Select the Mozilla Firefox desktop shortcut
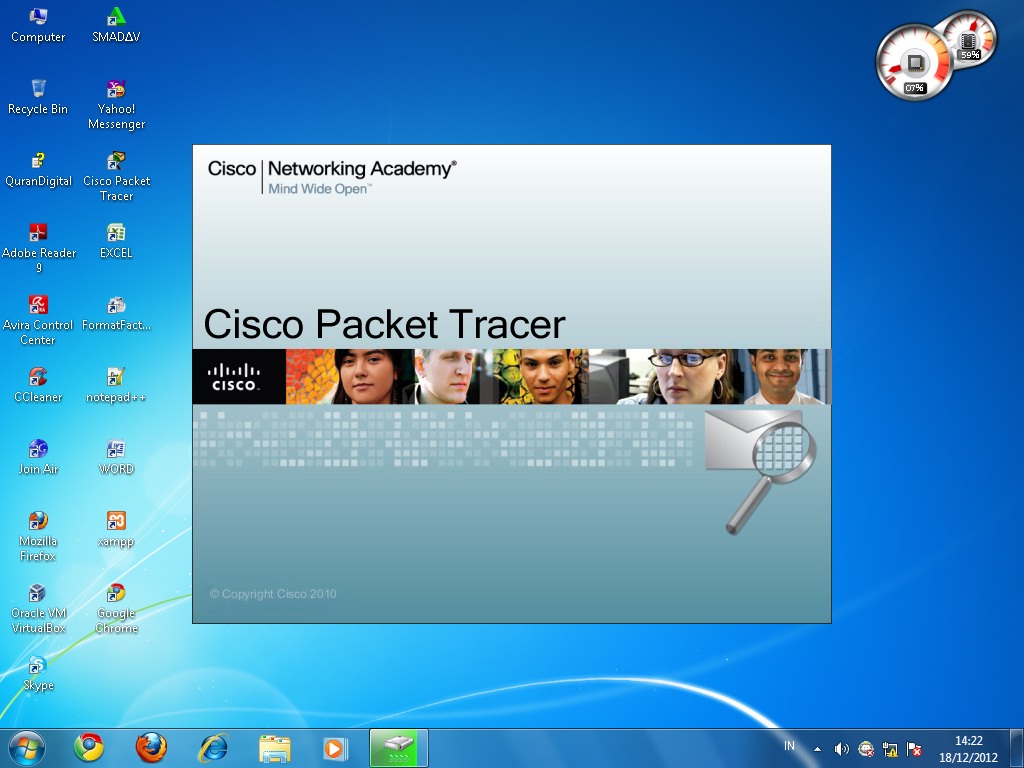 tap(38, 536)
